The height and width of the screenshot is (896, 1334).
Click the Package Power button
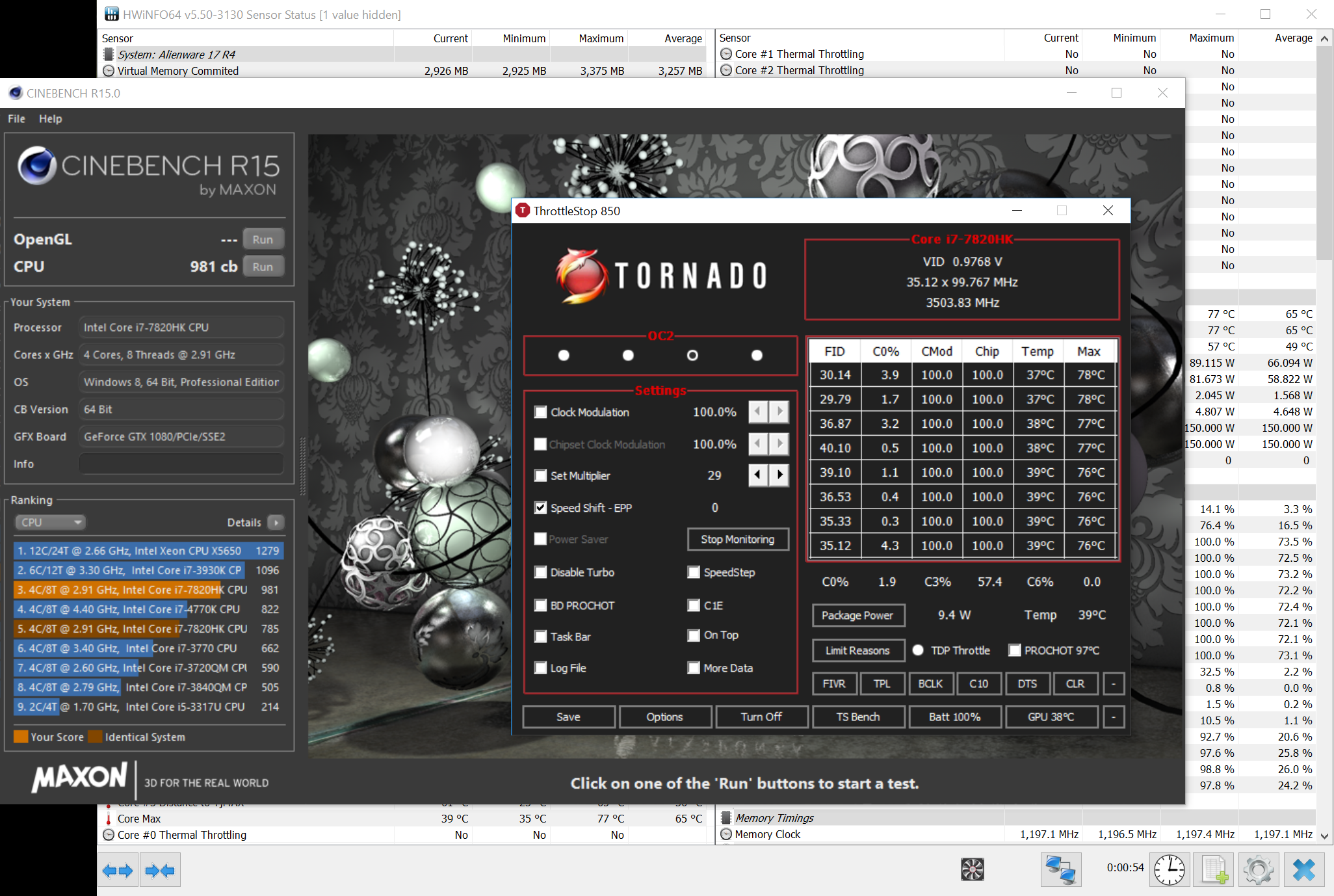coord(857,615)
